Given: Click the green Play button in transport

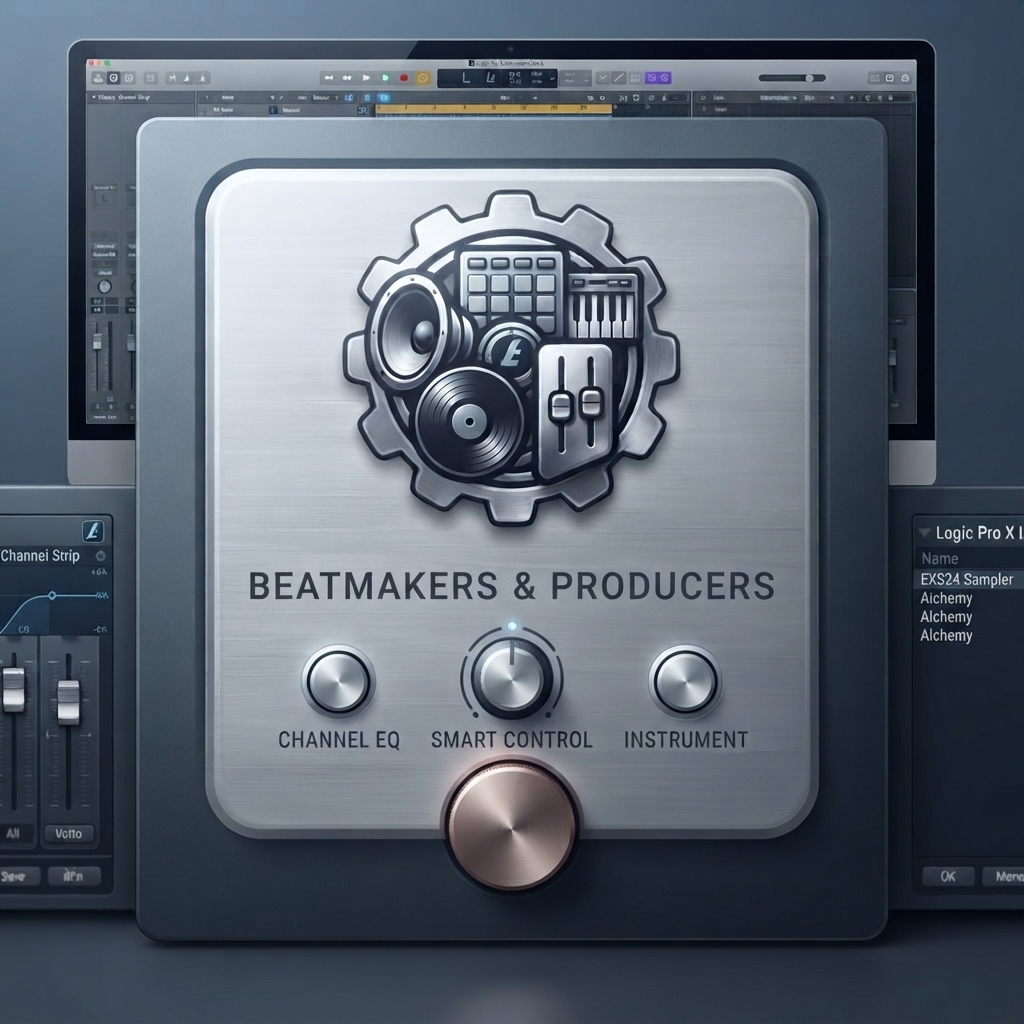Looking at the screenshot, I should (385, 78).
